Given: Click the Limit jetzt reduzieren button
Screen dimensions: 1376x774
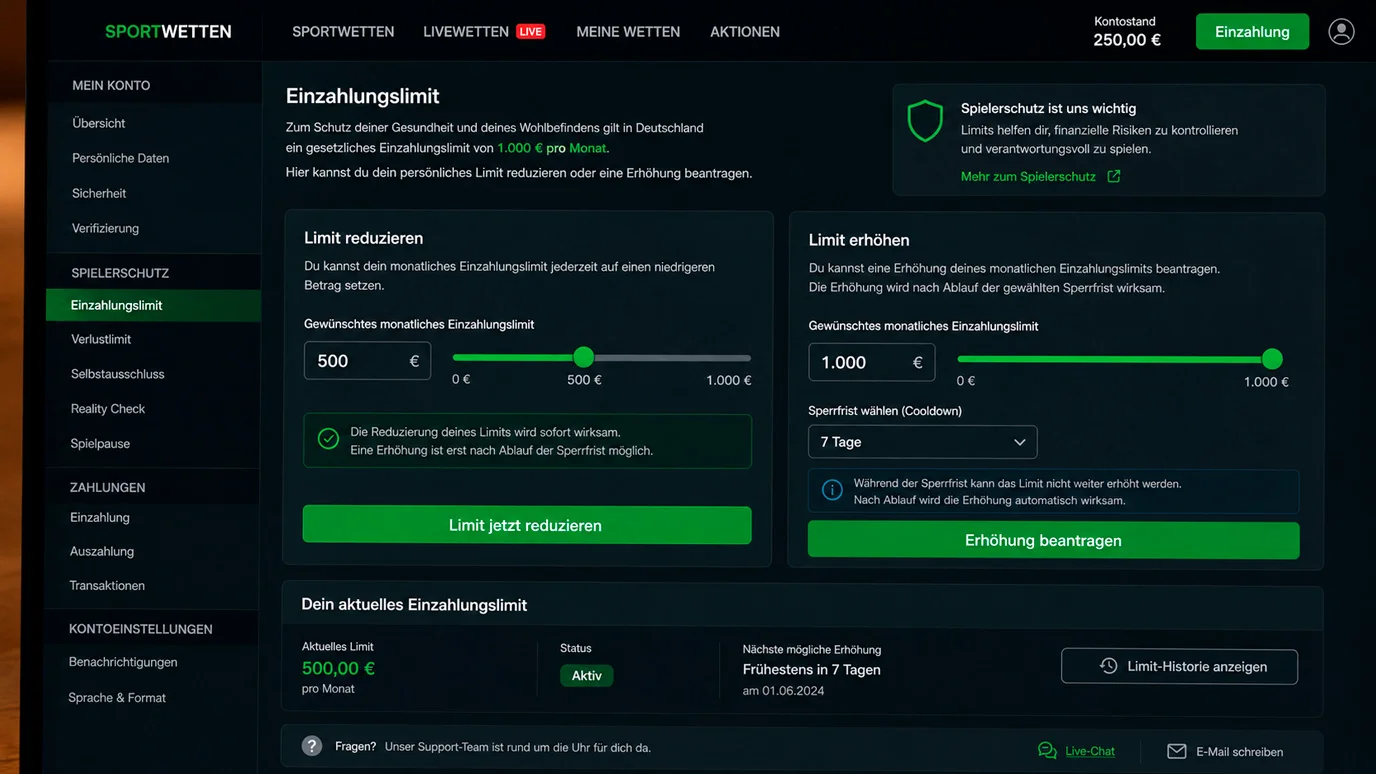Looking at the screenshot, I should click(x=527, y=525).
